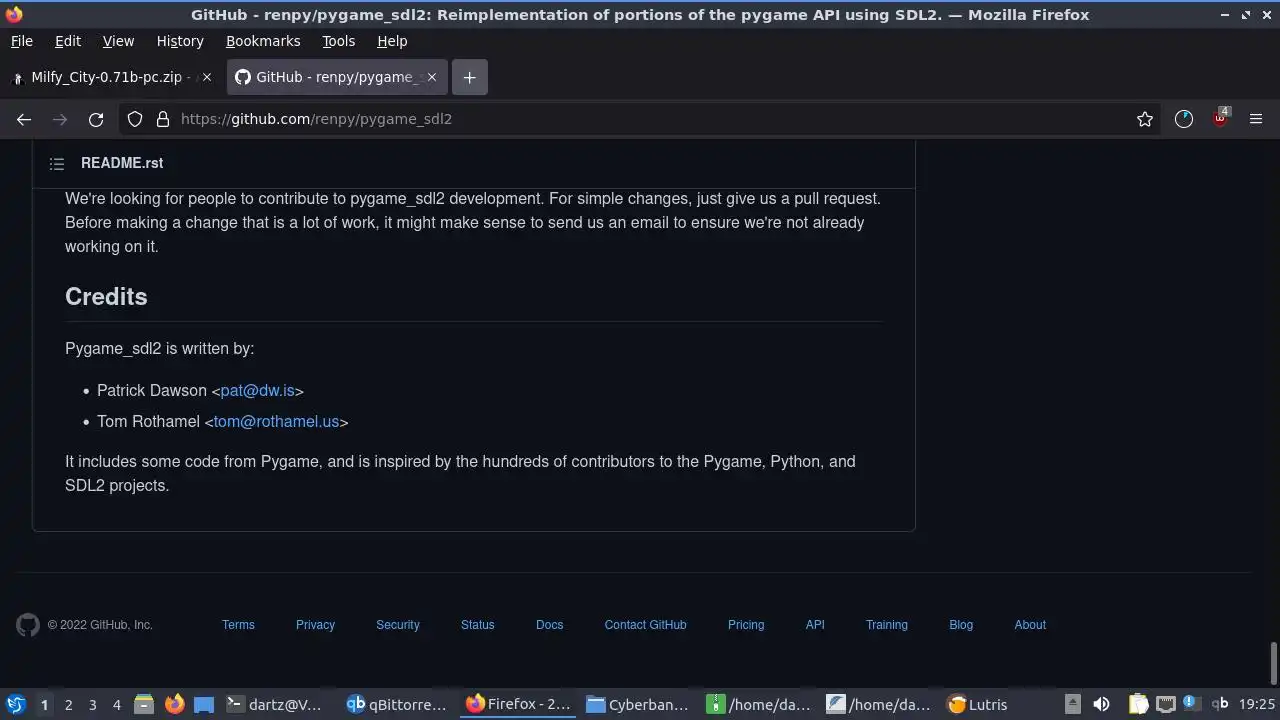Open the History menu
Image resolution: width=1280 pixels, height=720 pixels.
tap(180, 41)
